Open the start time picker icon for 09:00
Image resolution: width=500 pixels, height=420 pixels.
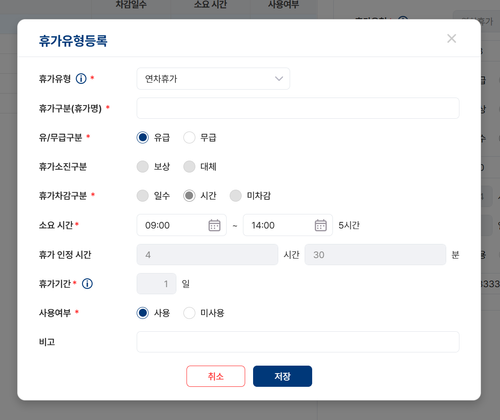214,225
